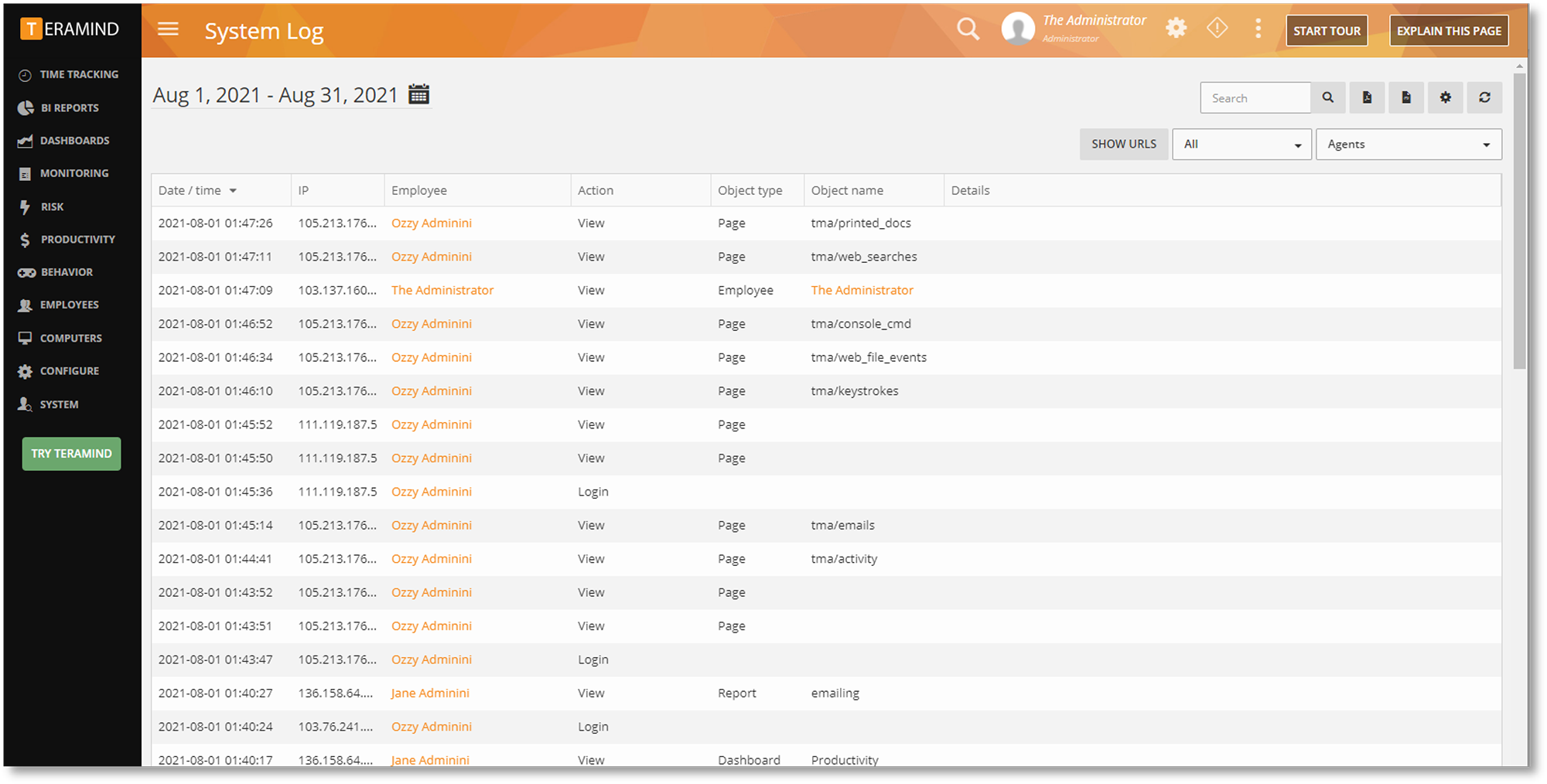Click the refresh icon button
The image size is (1547, 784).
(1484, 98)
